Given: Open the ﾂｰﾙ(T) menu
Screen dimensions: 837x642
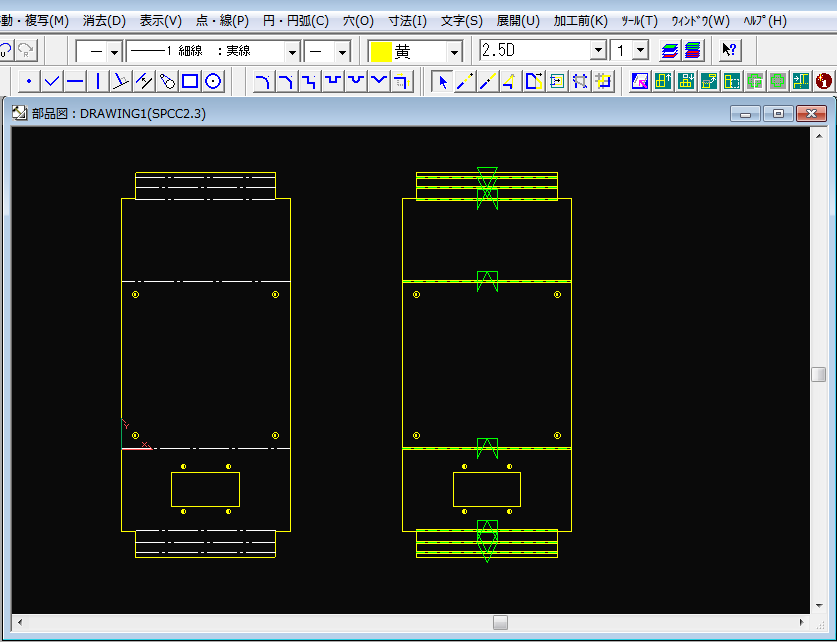Looking at the screenshot, I should [x=639, y=21].
